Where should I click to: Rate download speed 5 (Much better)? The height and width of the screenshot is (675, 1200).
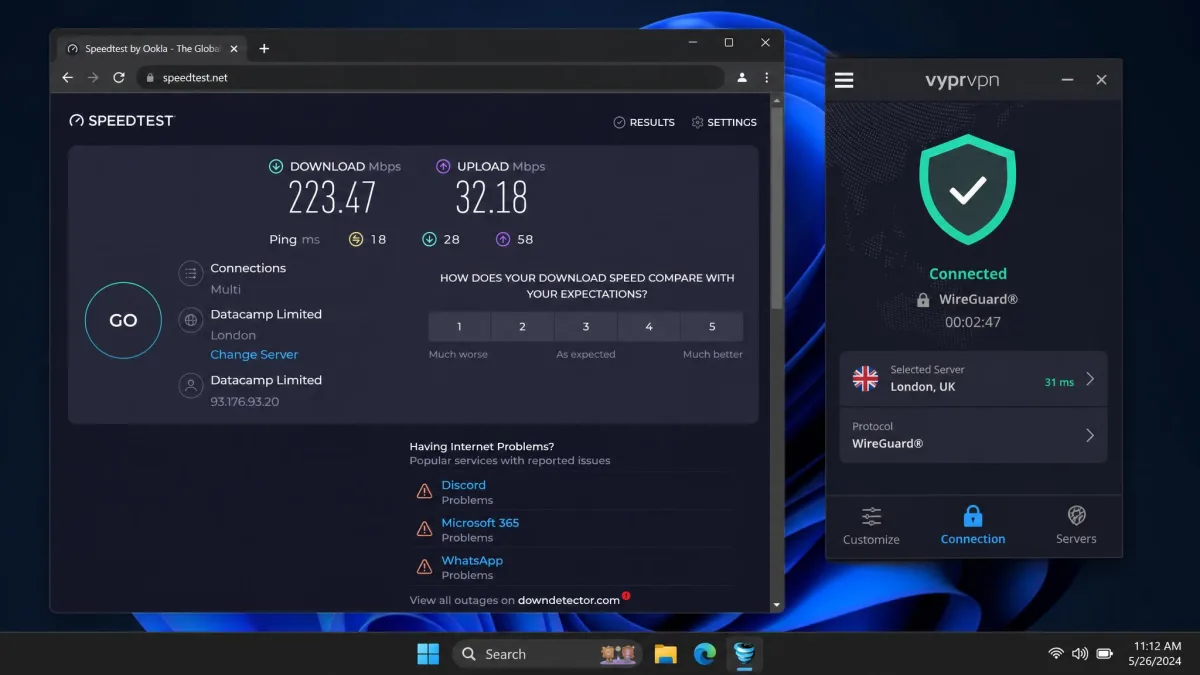click(x=712, y=327)
